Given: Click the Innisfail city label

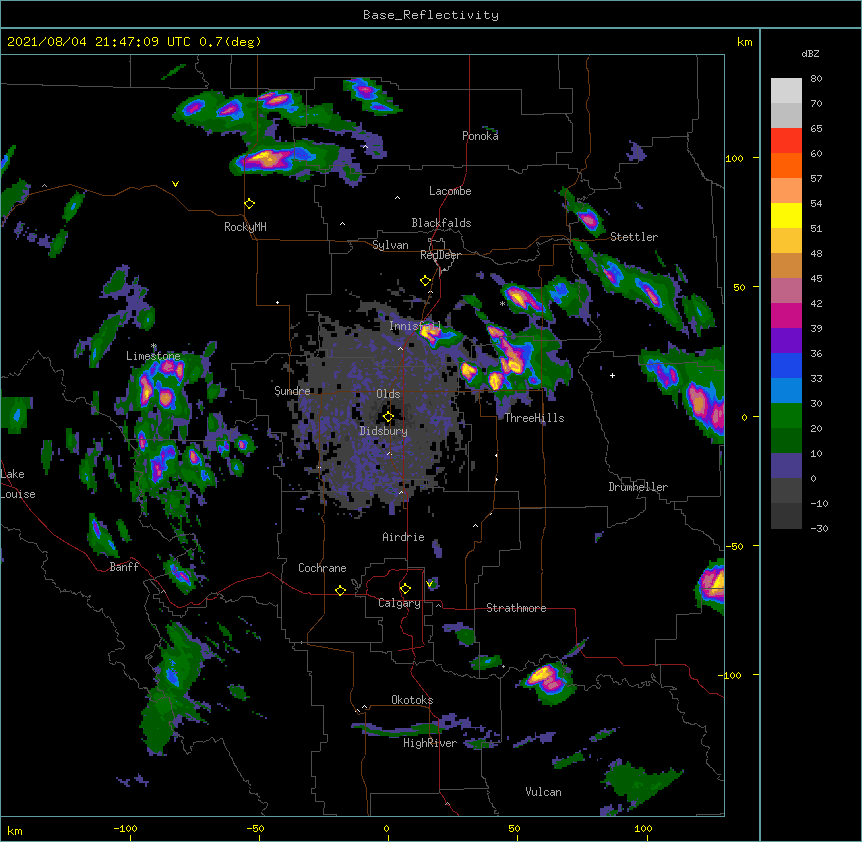Looking at the screenshot, I should click(415, 326).
